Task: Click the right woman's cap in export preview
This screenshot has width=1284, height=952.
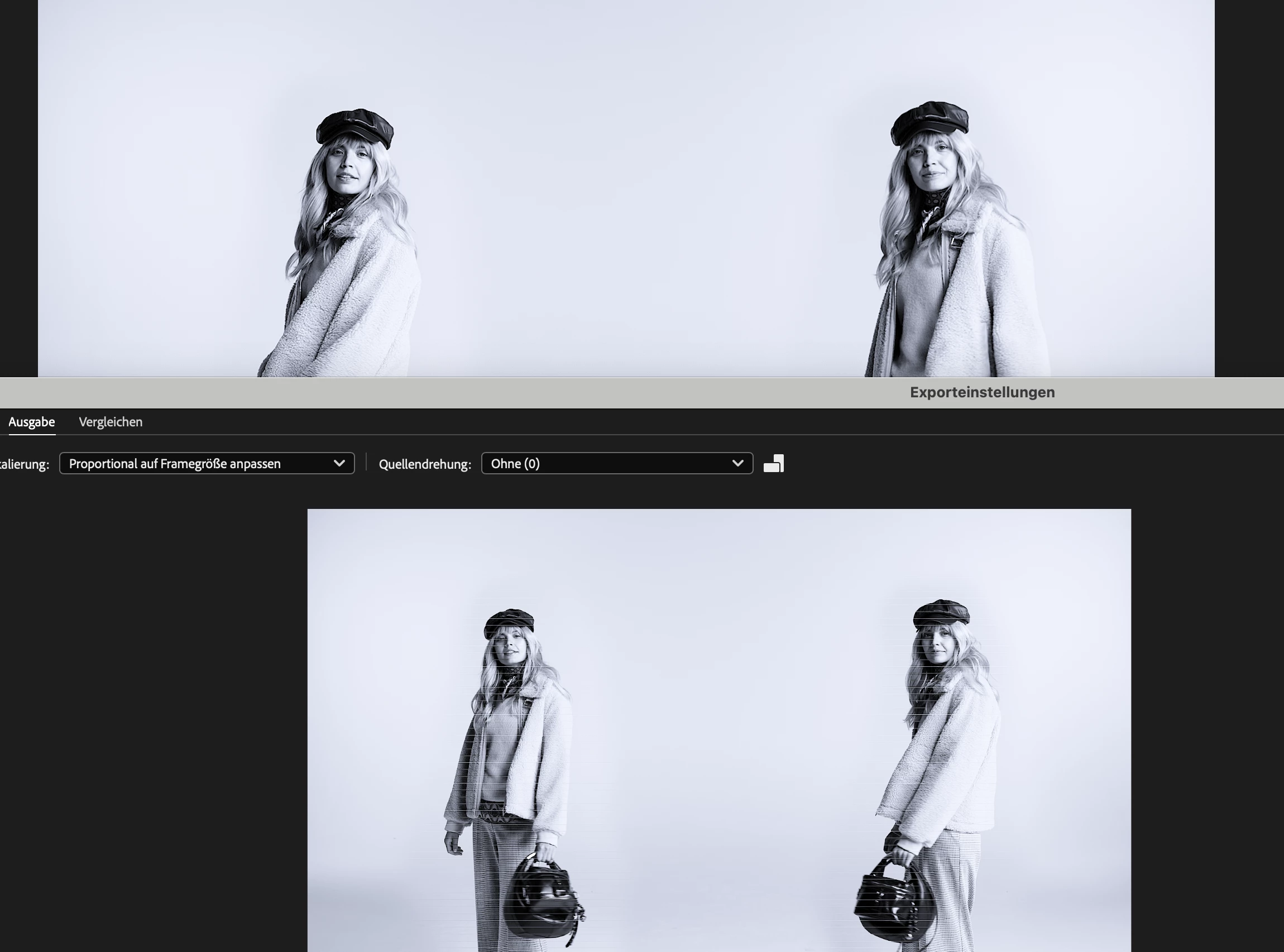Action: pyautogui.click(x=941, y=613)
